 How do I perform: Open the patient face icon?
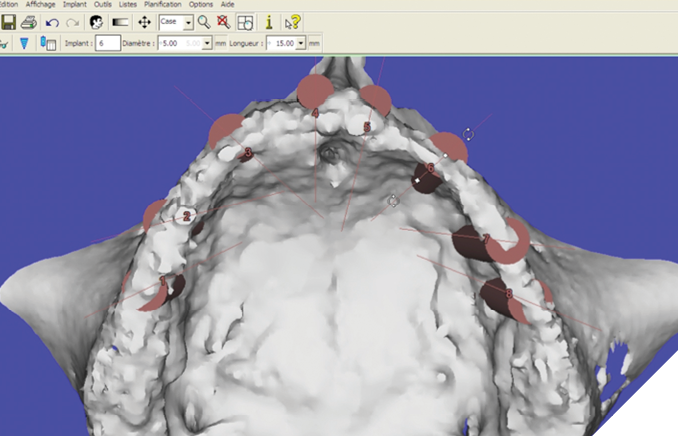[x=96, y=22]
